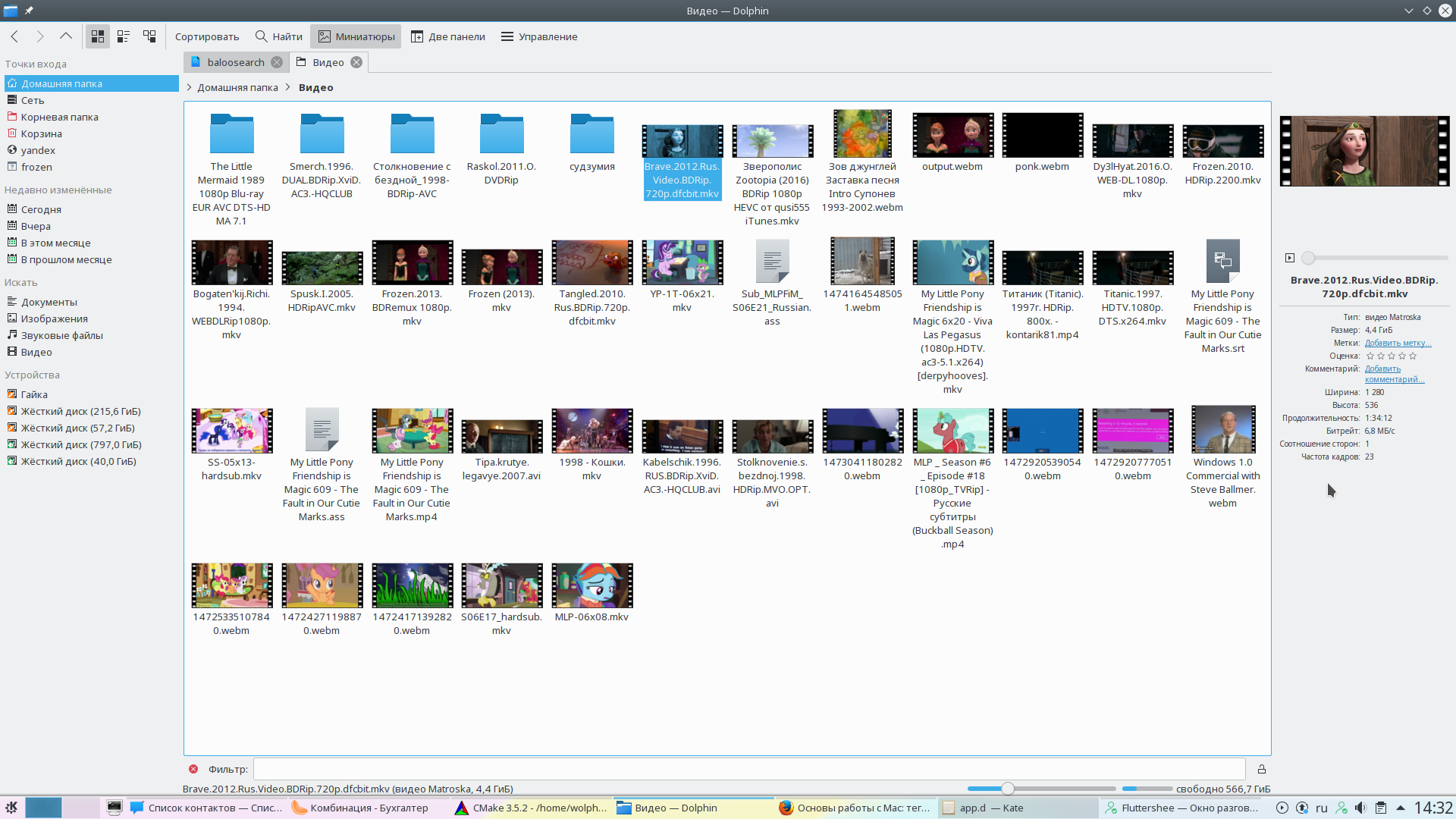Open the Raskol.2011 folder
The image size is (1456, 819).
click(501, 149)
